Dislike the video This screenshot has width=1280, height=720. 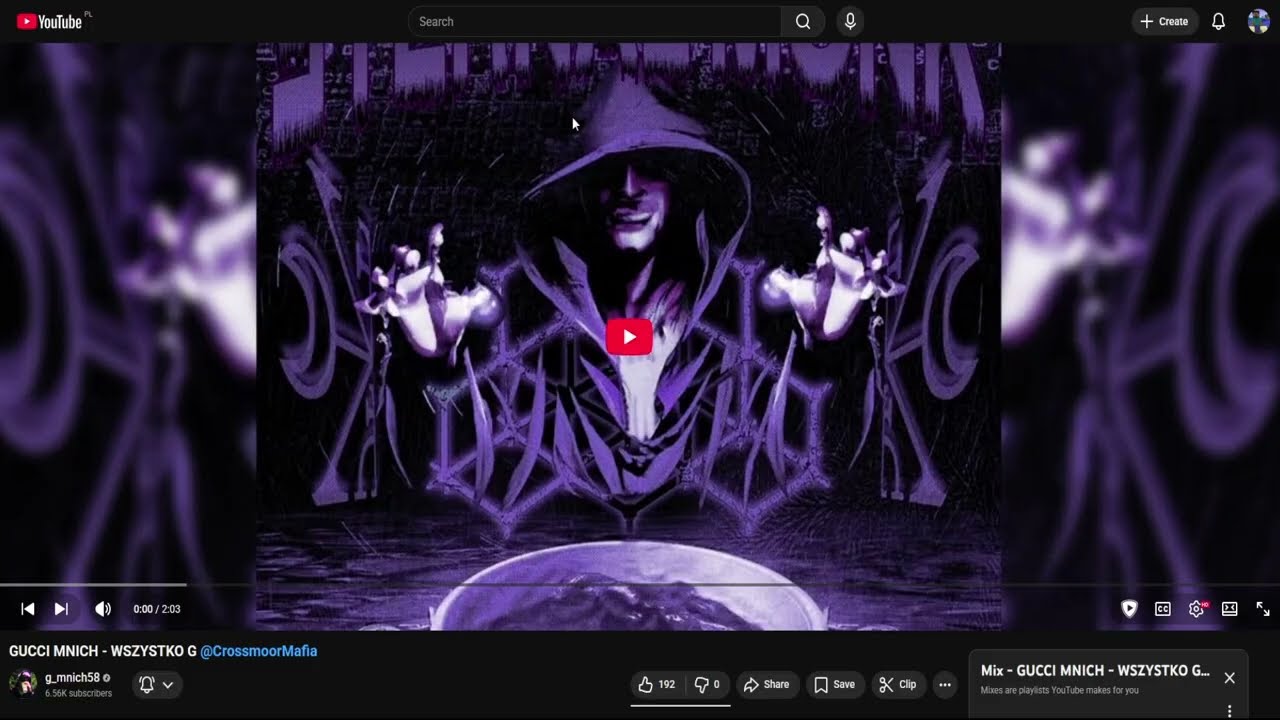point(707,685)
